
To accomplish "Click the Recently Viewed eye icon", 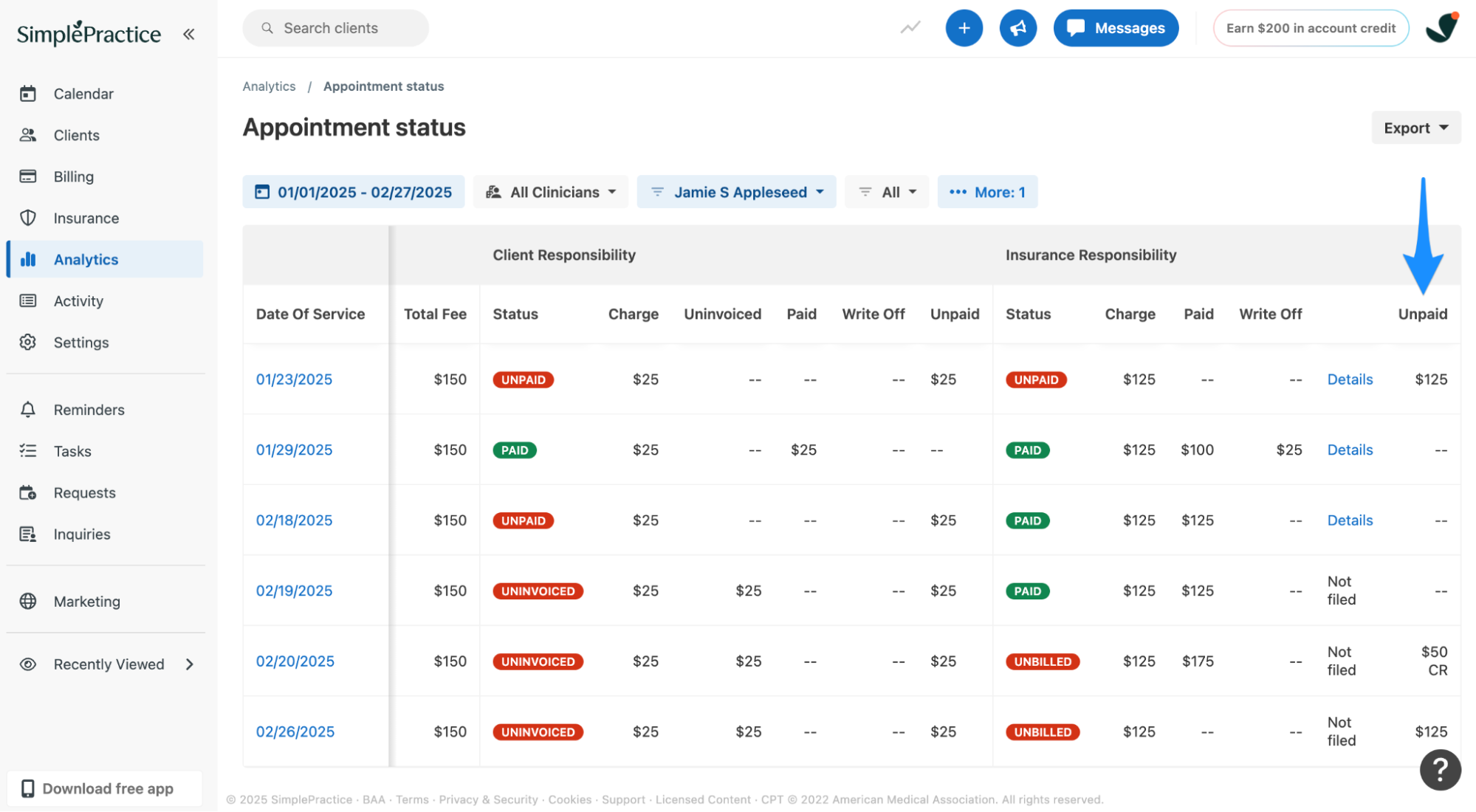I will (x=28, y=664).
